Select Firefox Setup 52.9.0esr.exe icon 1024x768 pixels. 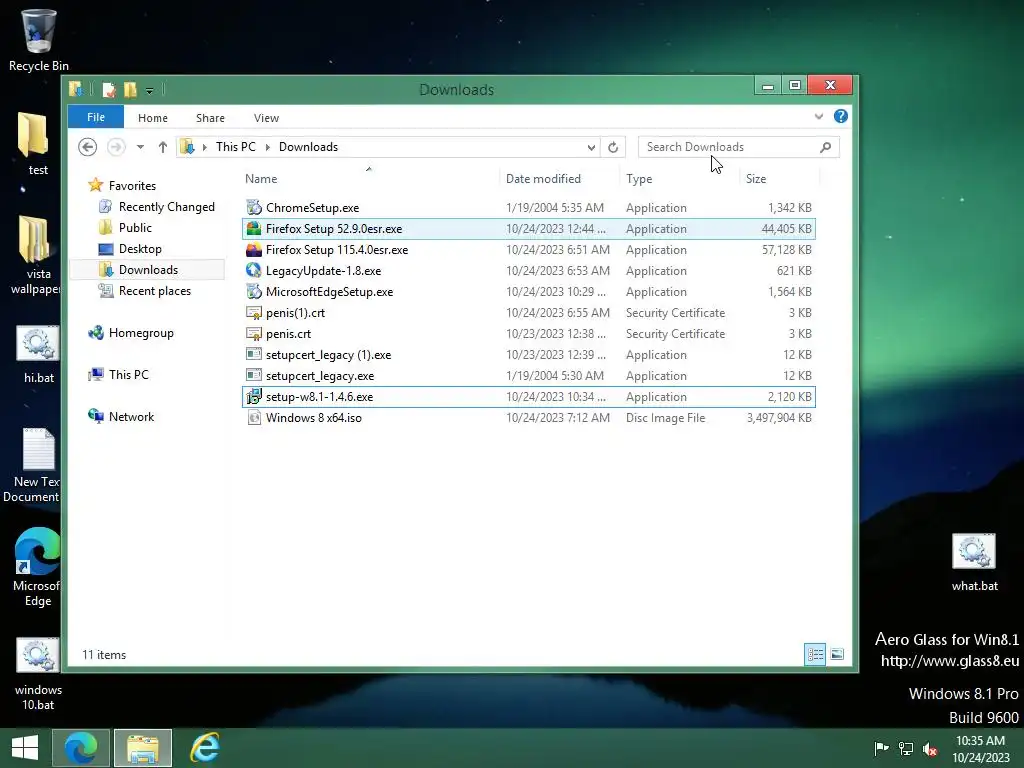point(254,229)
